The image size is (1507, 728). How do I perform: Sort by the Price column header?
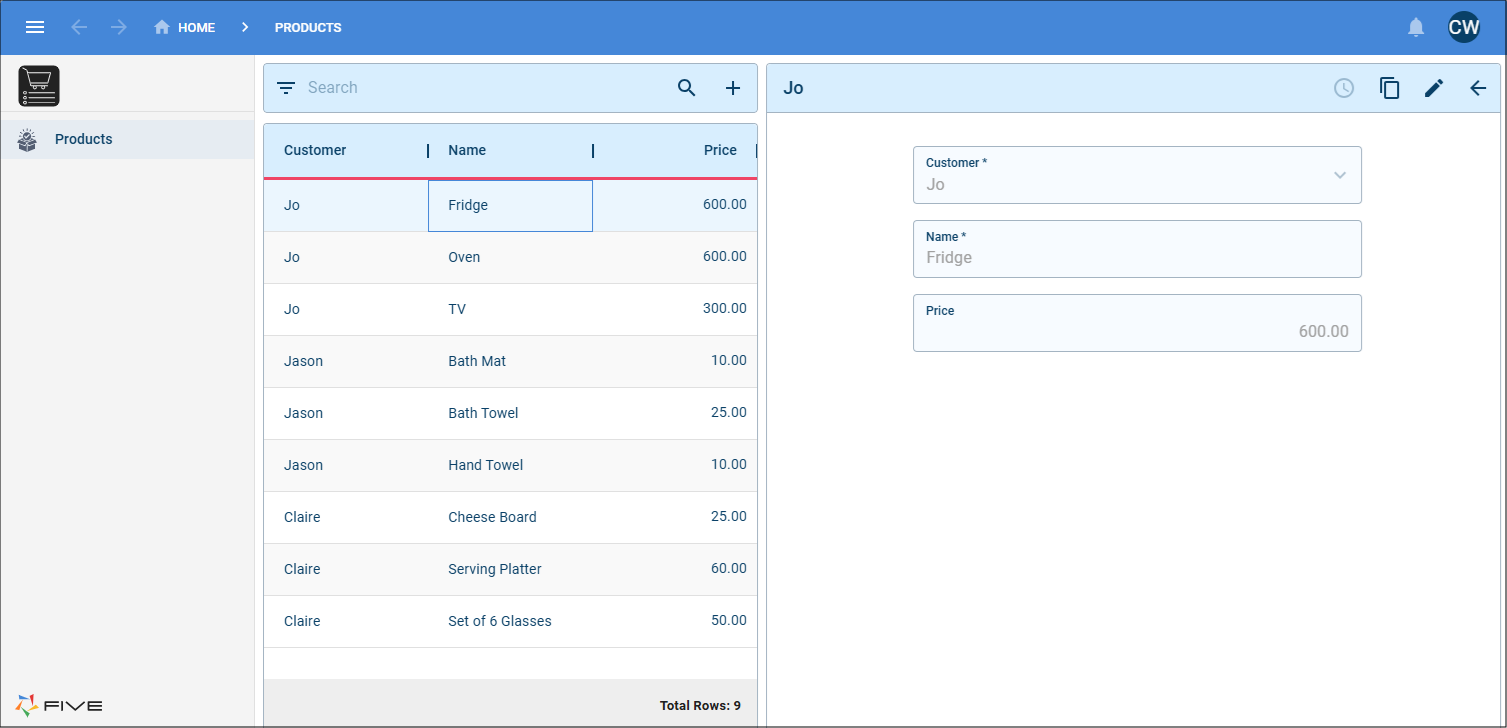point(720,150)
